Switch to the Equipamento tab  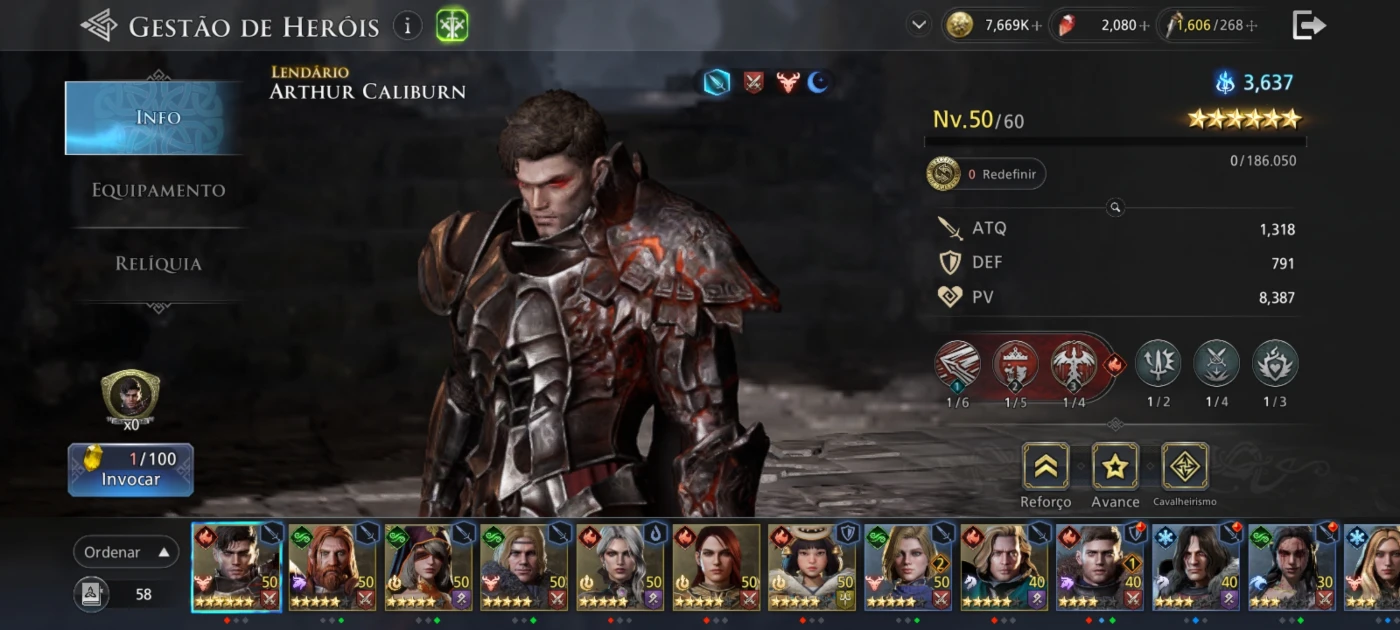[158, 190]
